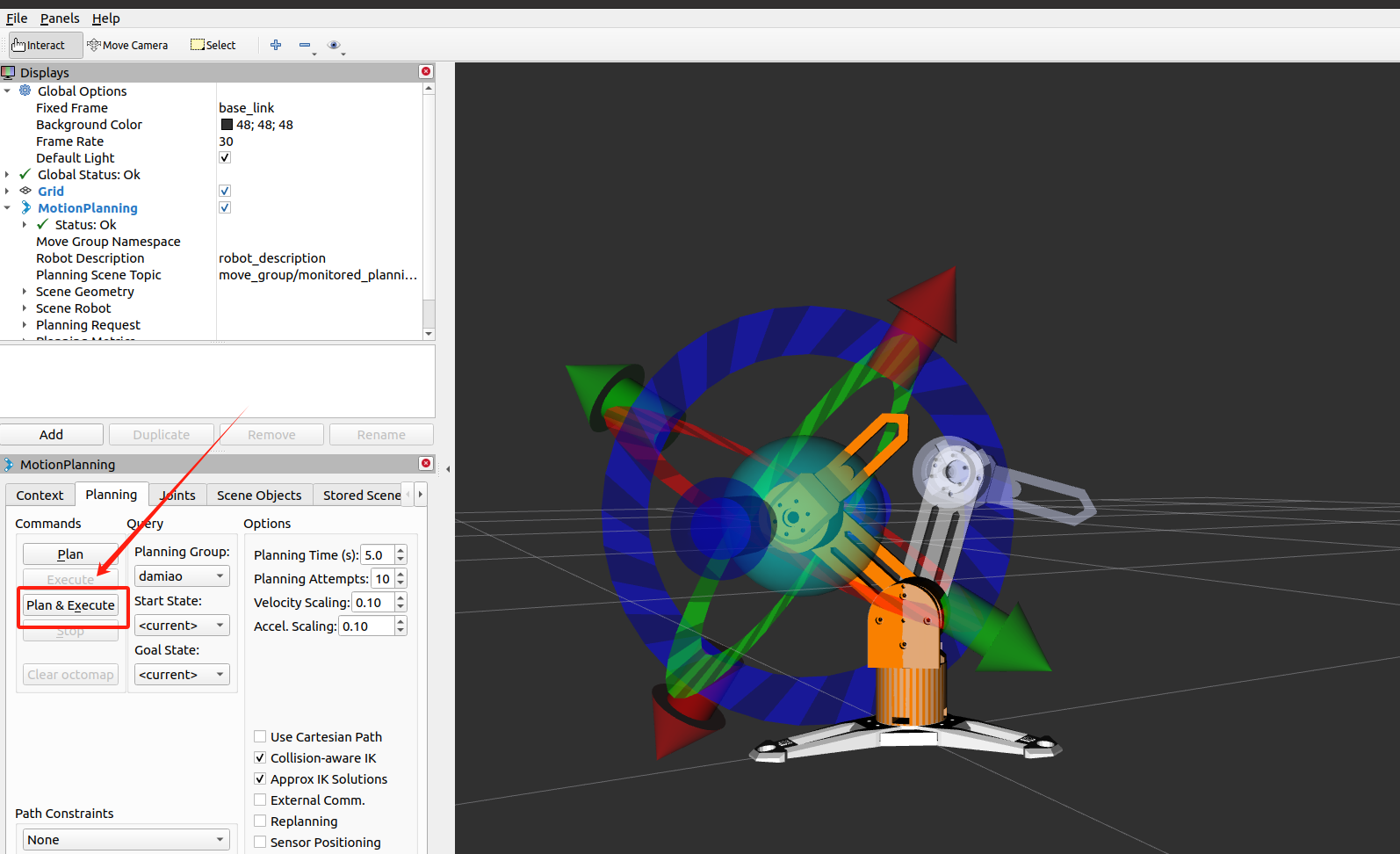Open the Start State dropdown
The width and height of the screenshot is (1400, 854).
pos(182,625)
